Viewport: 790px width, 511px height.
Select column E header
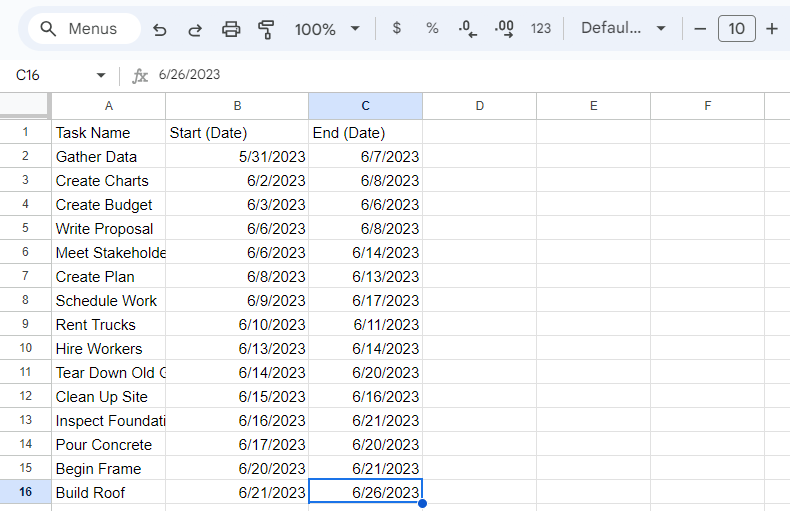coord(594,106)
